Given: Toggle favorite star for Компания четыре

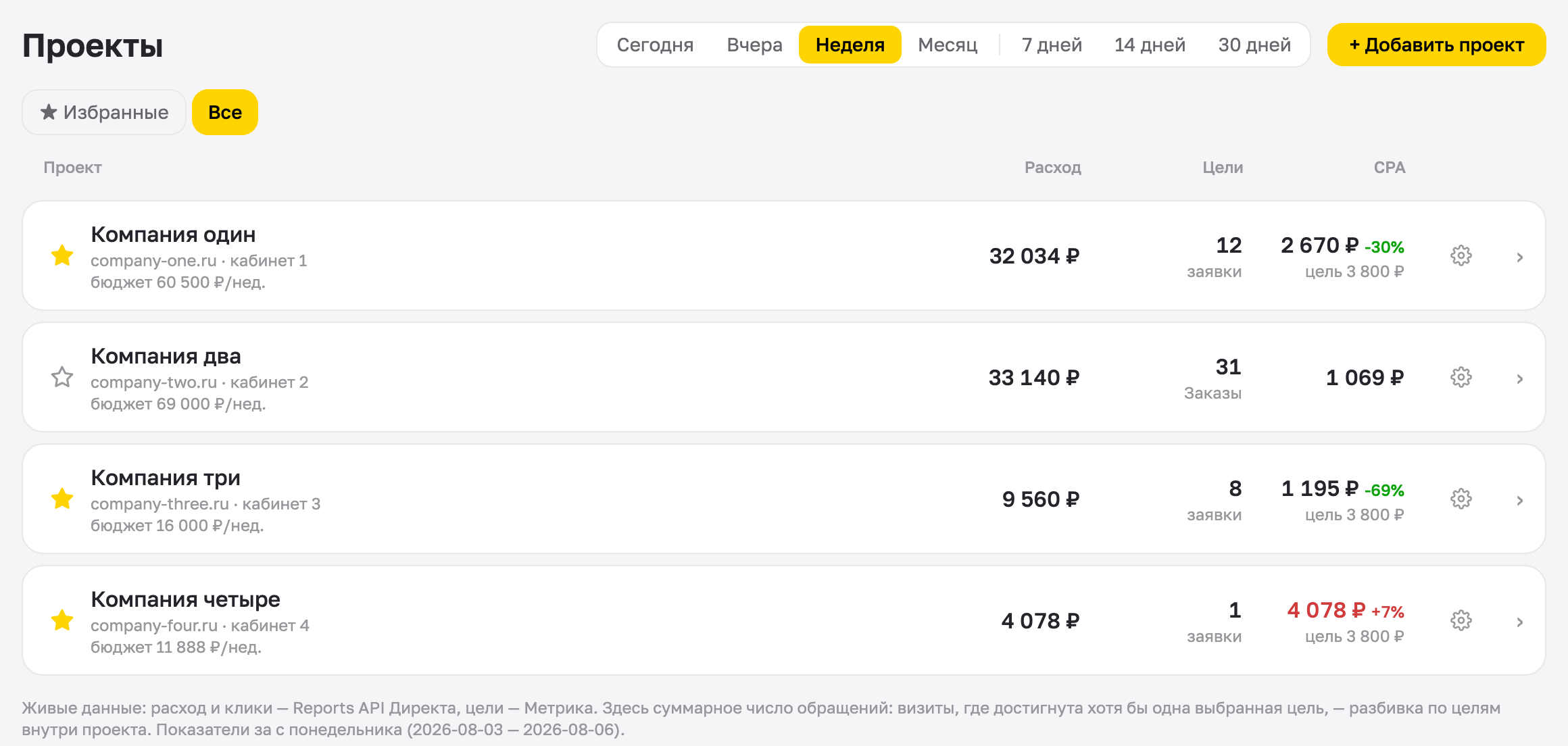Looking at the screenshot, I should [62, 620].
